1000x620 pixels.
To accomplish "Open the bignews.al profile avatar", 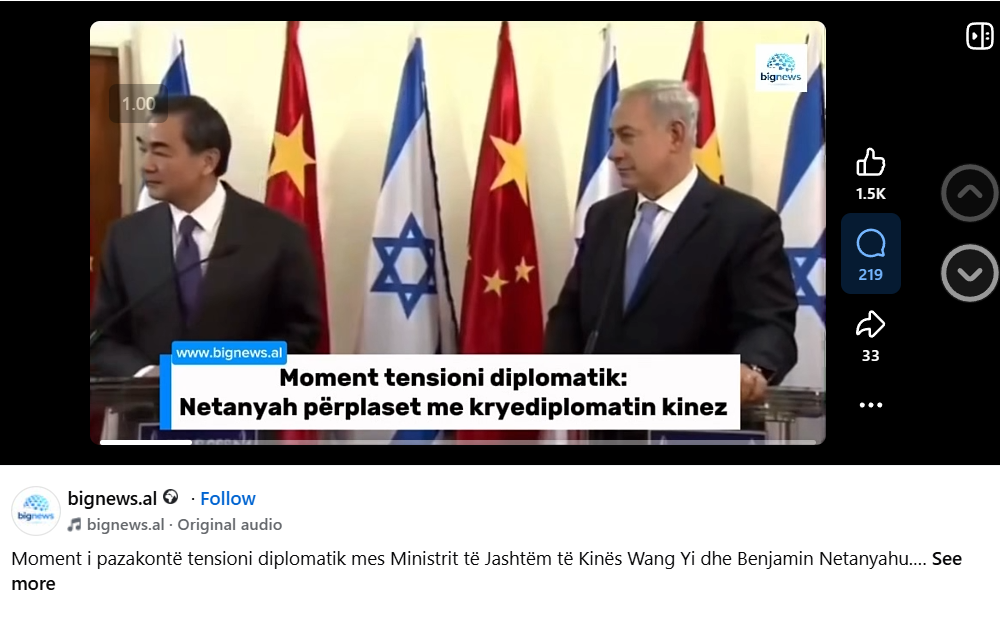I will pyautogui.click(x=36, y=510).
